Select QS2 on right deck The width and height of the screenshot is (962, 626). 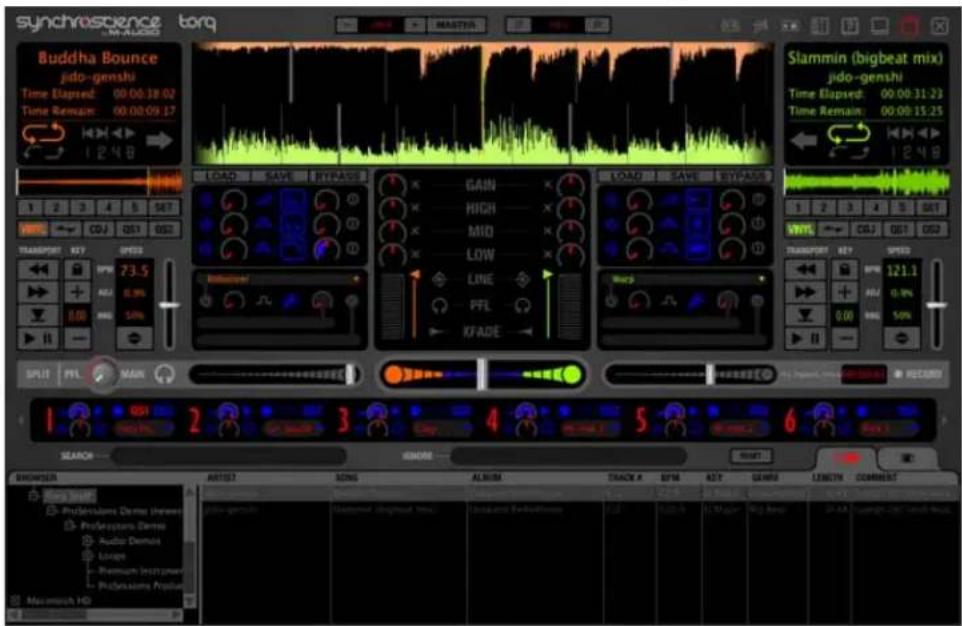(x=931, y=230)
